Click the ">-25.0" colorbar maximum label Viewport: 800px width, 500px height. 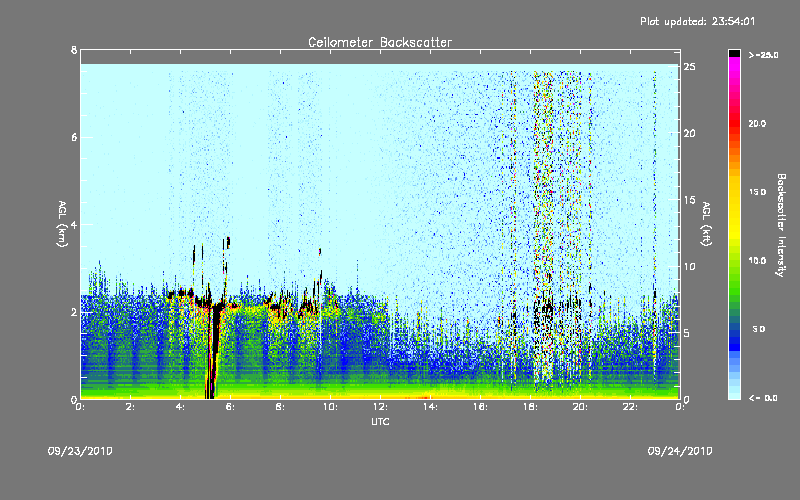point(763,55)
